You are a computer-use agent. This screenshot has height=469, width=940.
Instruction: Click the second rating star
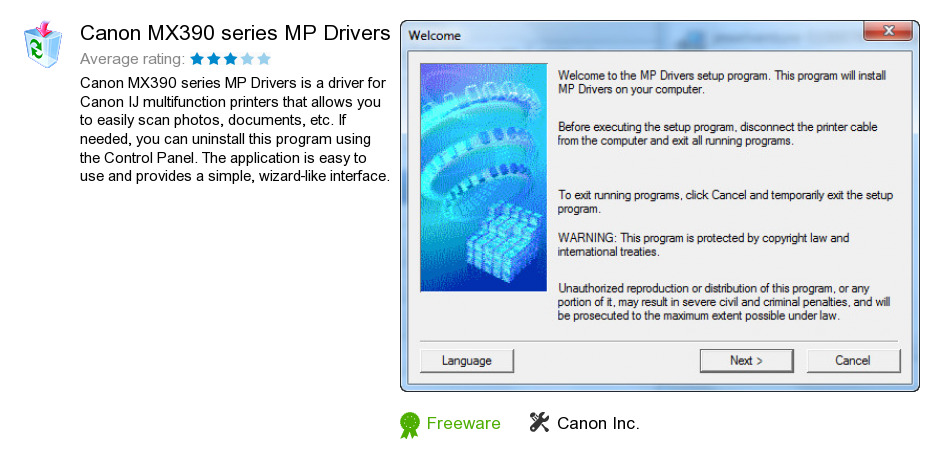214,59
